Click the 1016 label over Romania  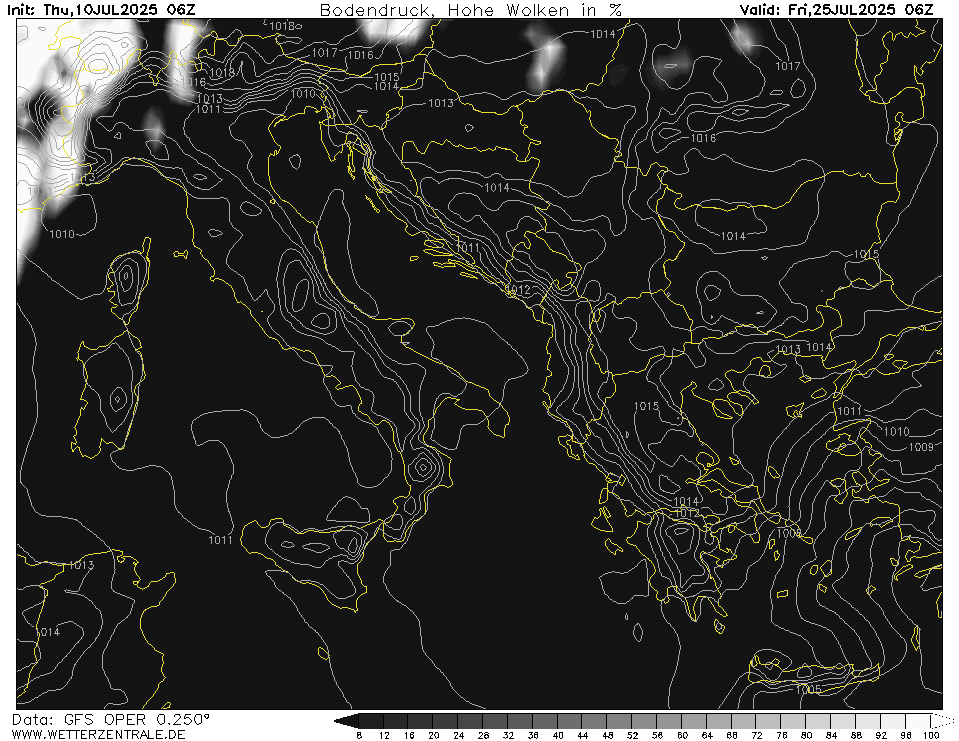tap(703, 138)
